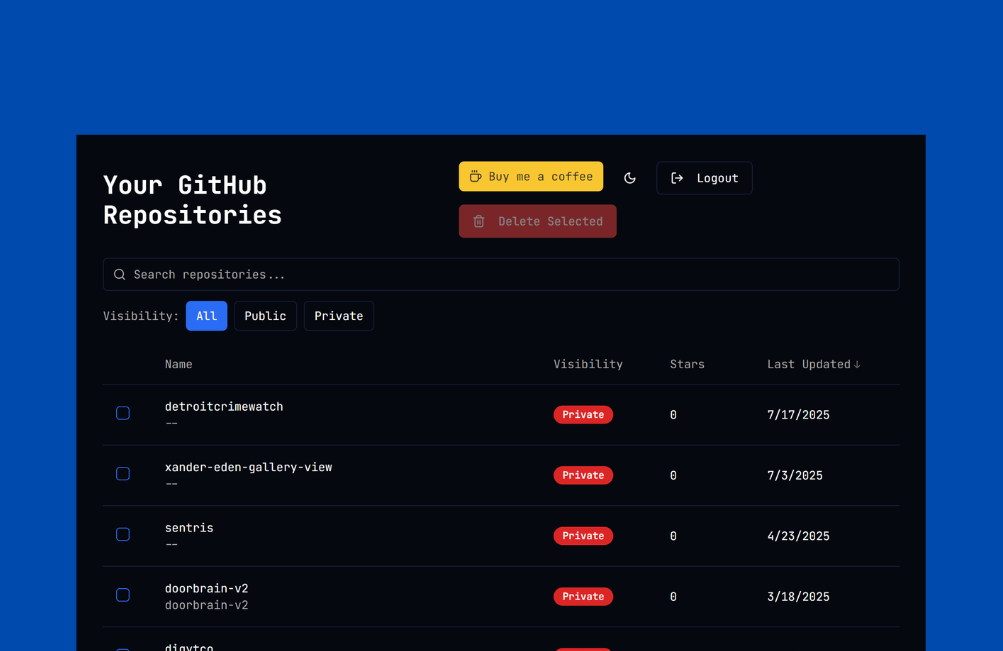The image size is (1003, 651).
Task: Click the Delete Selected button
Action: tap(537, 221)
